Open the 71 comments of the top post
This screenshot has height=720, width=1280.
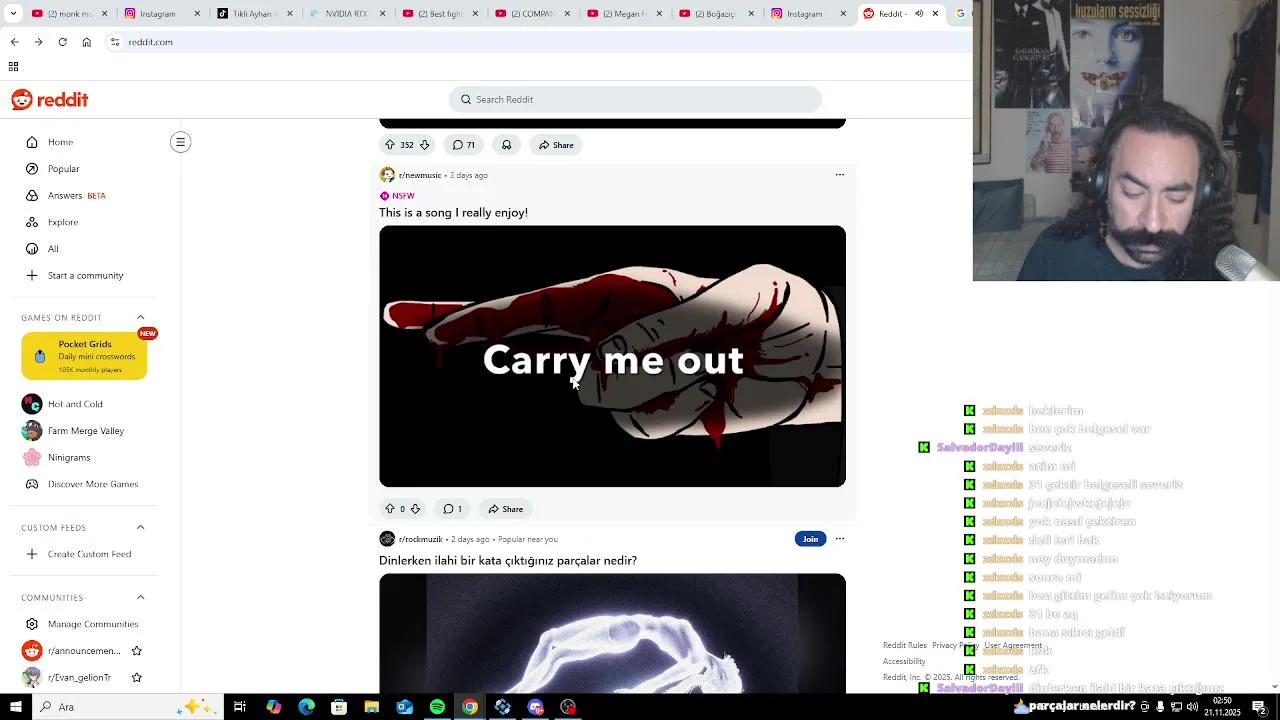pos(463,145)
